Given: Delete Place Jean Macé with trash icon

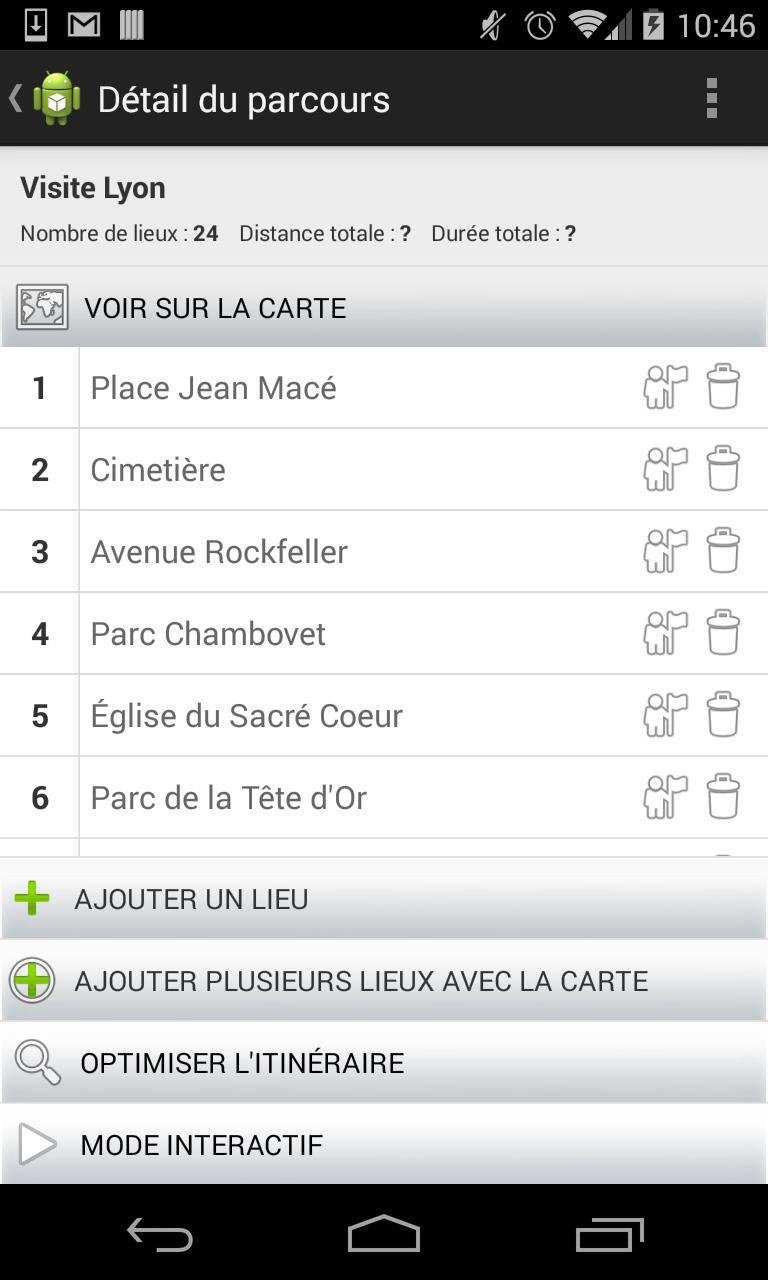Looking at the screenshot, I should pos(723,387).
